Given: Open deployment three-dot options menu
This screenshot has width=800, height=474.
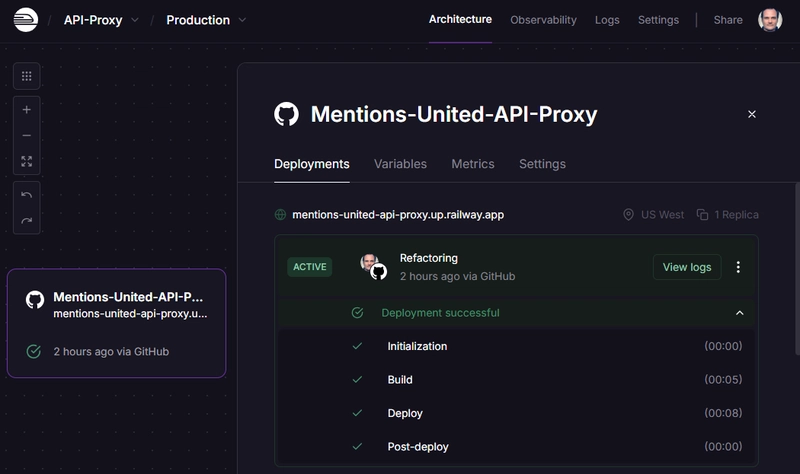Looking at the screenshot, I should 738,267.
